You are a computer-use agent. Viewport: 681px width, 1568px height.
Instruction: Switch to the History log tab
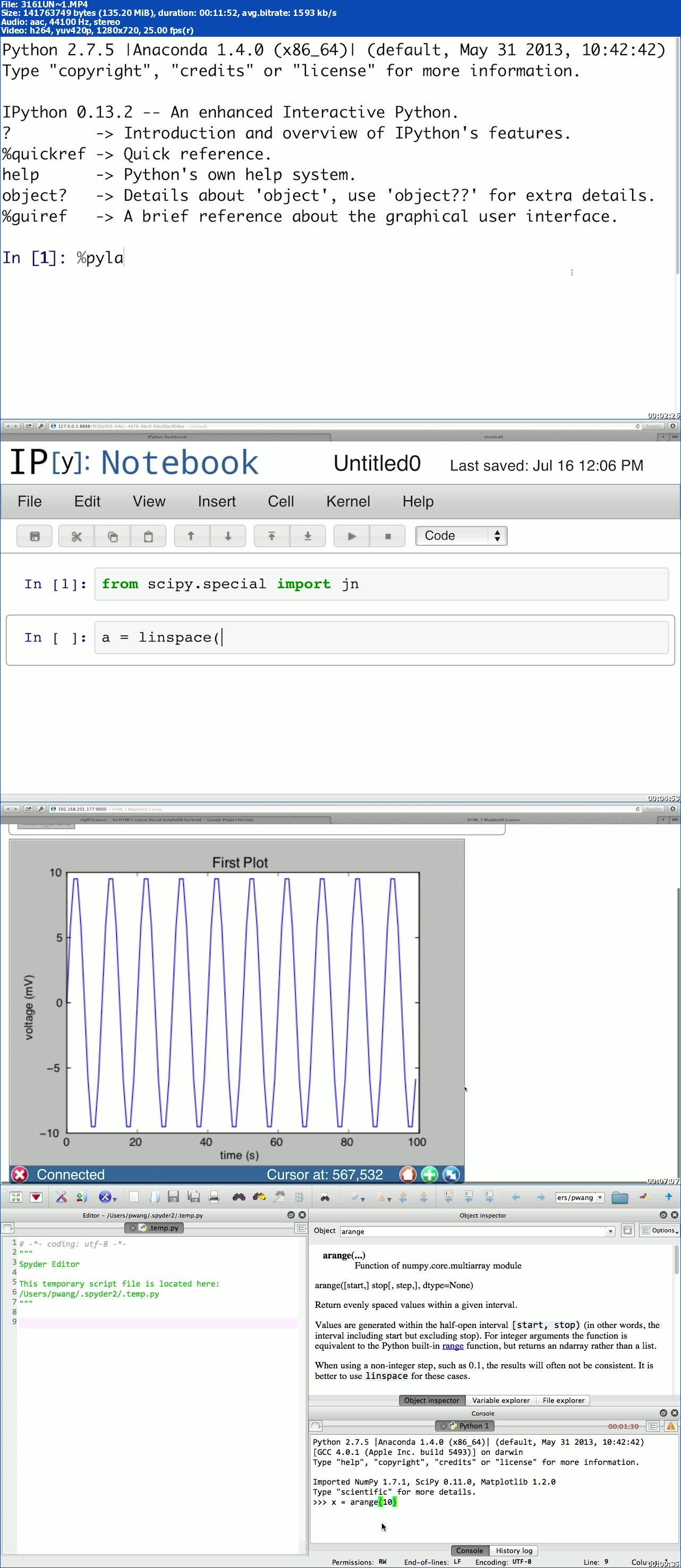click(514, 1550)
